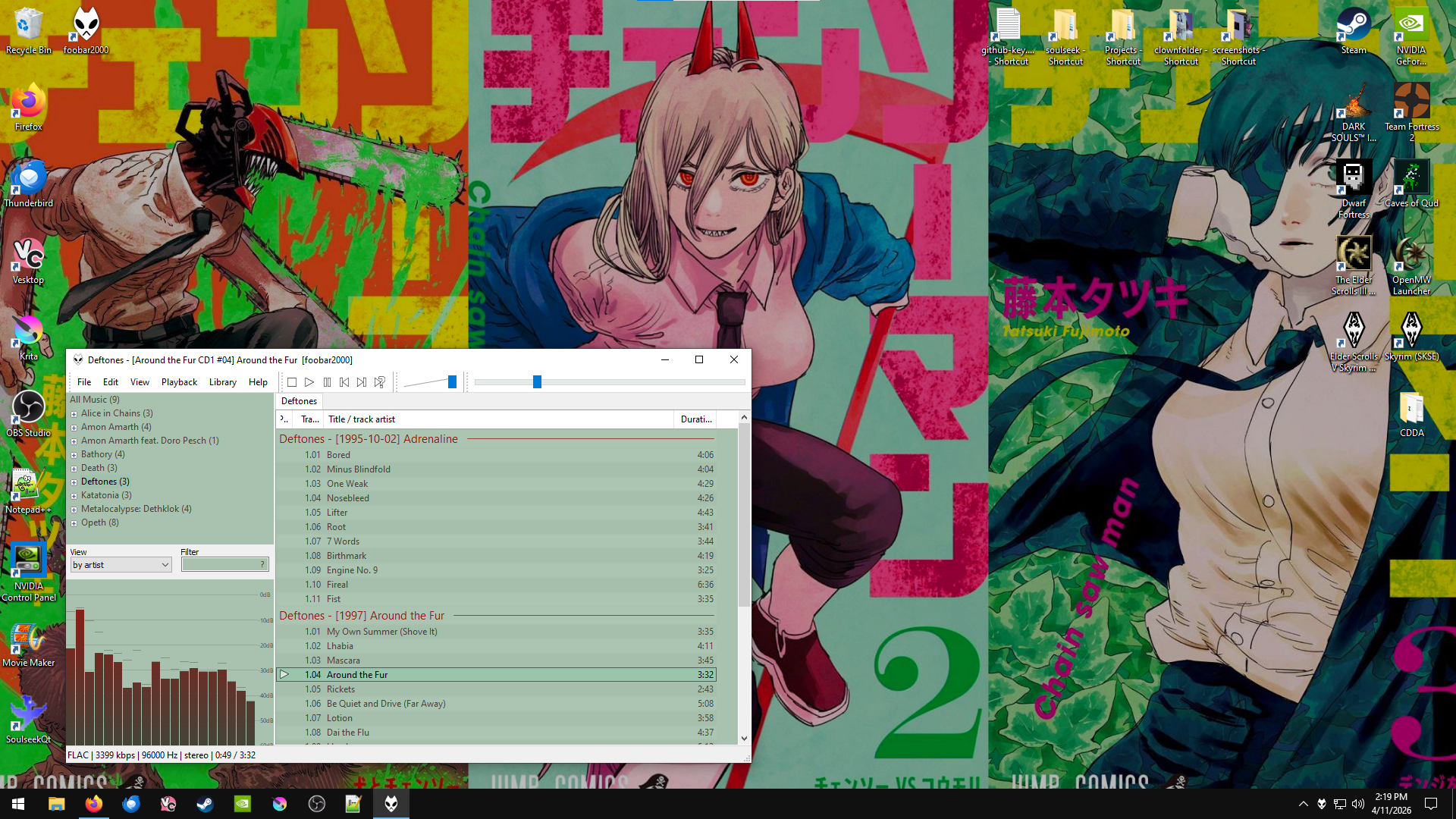Expand the Alice in Chains tree node
This screenshot has height=819, width=1456.
click(x=74, y=414)
